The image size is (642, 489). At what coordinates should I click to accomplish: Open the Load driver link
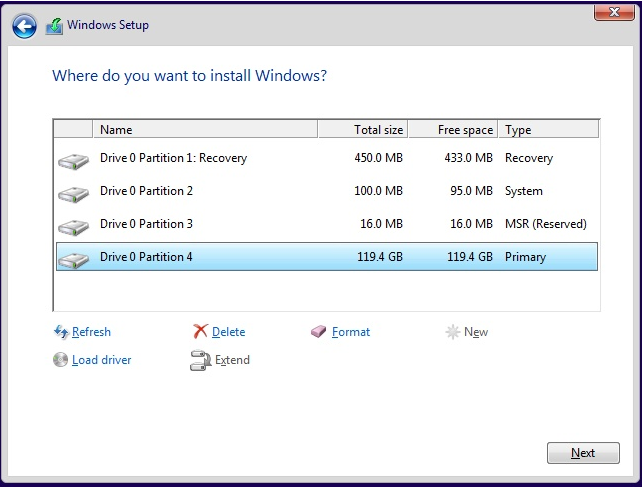tap(102, 360)
